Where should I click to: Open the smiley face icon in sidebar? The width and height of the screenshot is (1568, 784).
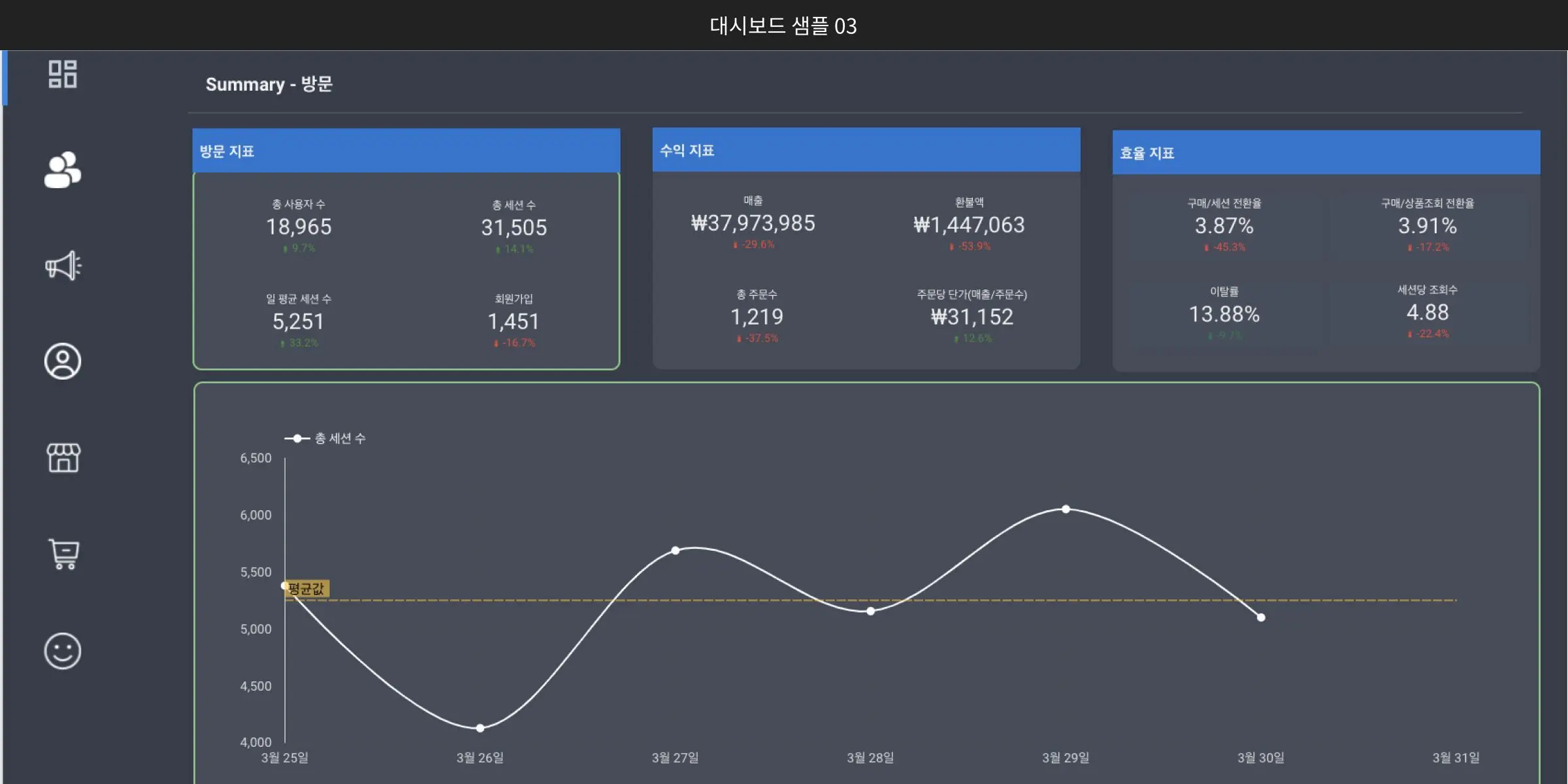coord(63,651)
